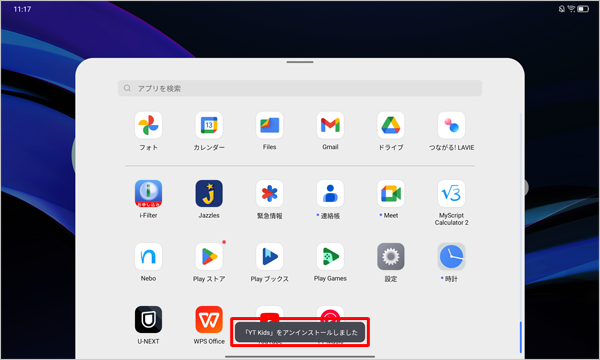600x360 pixels.
Task: Click the app drawer scrollbar indicator
Action: [520, 337]
